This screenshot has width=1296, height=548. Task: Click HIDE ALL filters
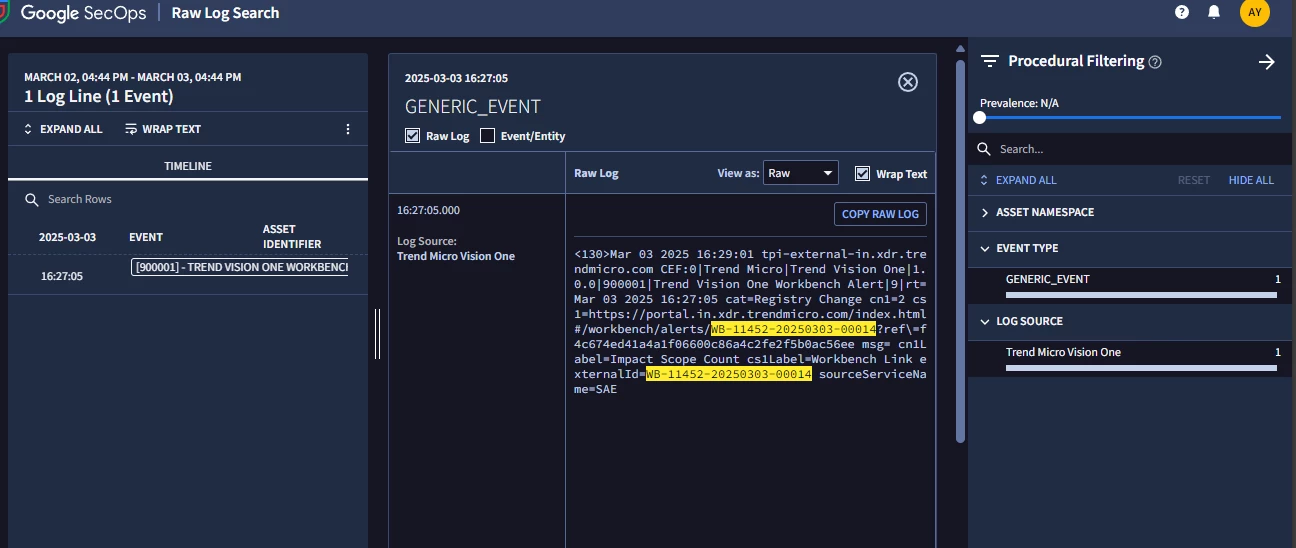point(1251,180)
